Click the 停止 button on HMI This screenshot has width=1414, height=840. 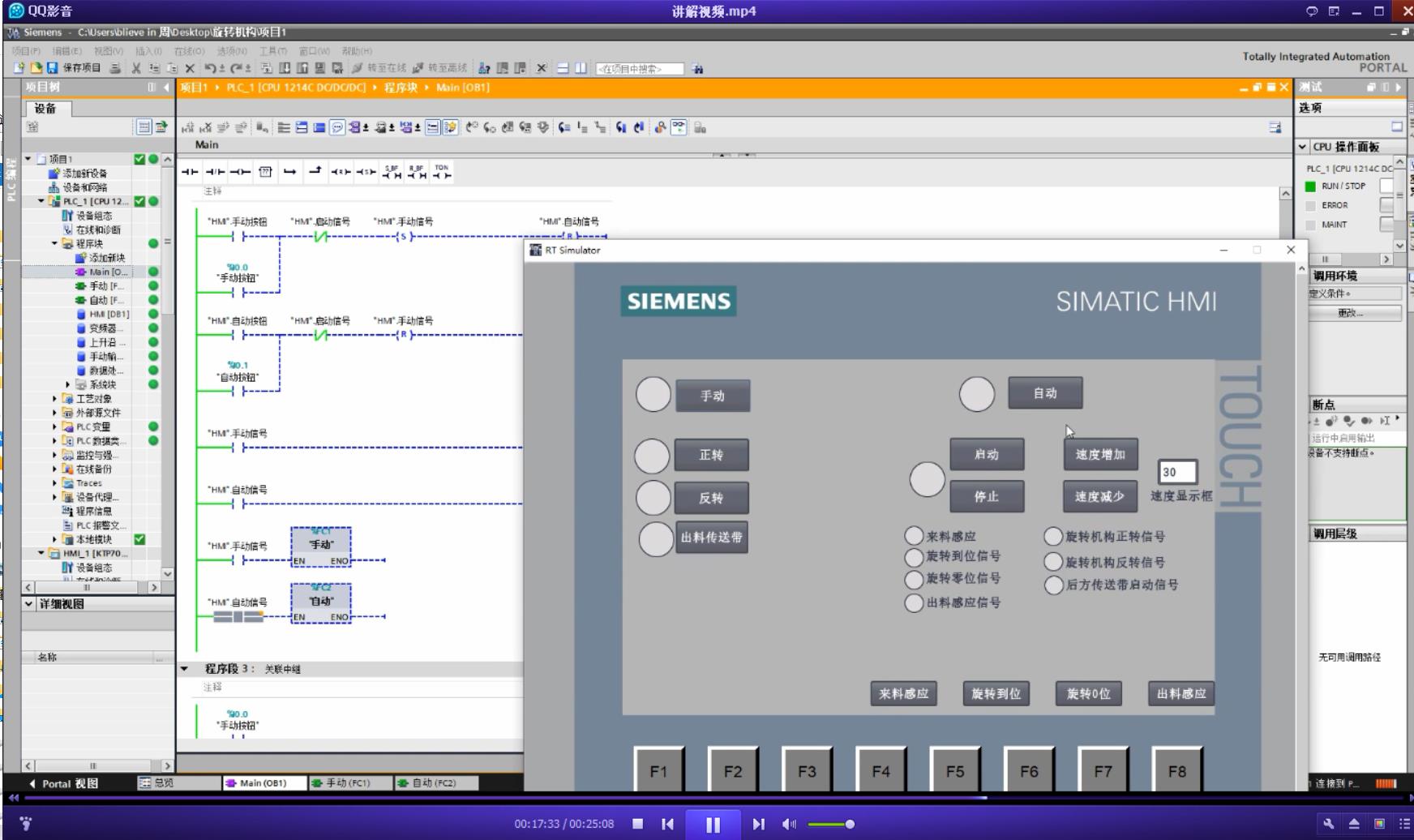pos(987,497)
